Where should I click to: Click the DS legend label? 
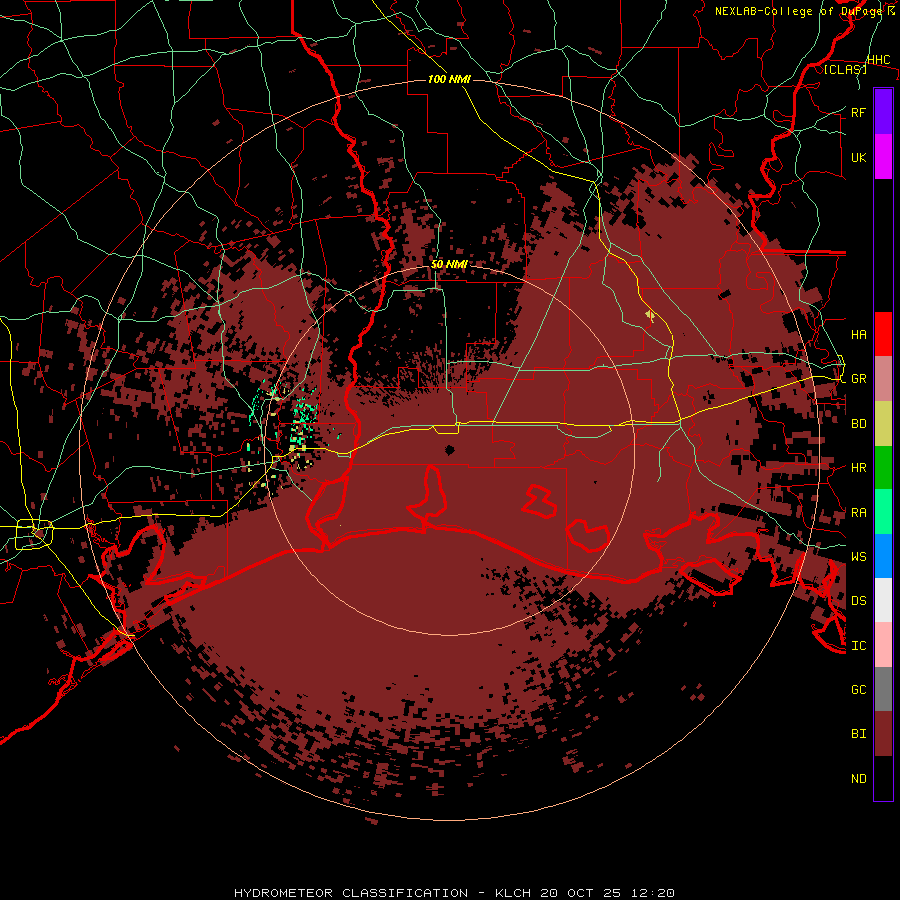coord(858,600)
